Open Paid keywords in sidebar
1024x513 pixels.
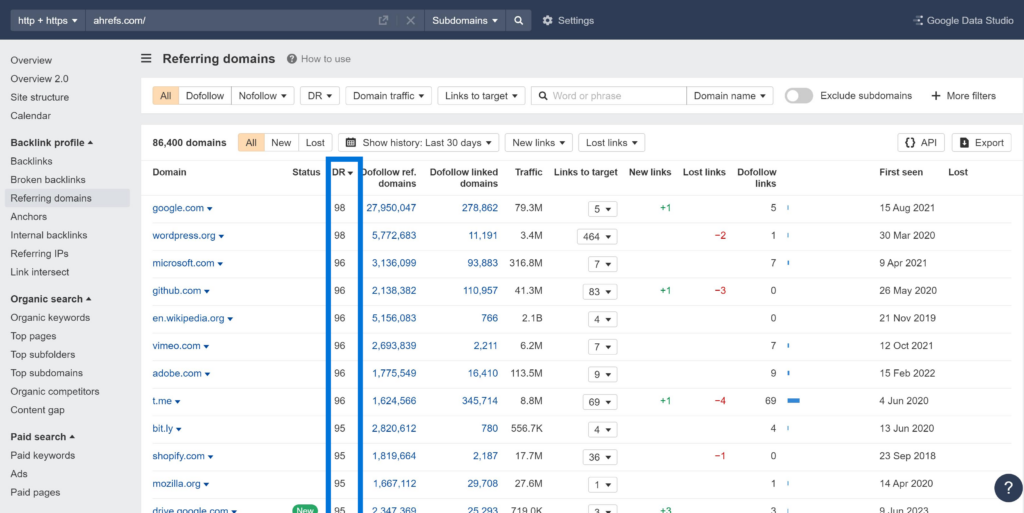click(43, 456)
